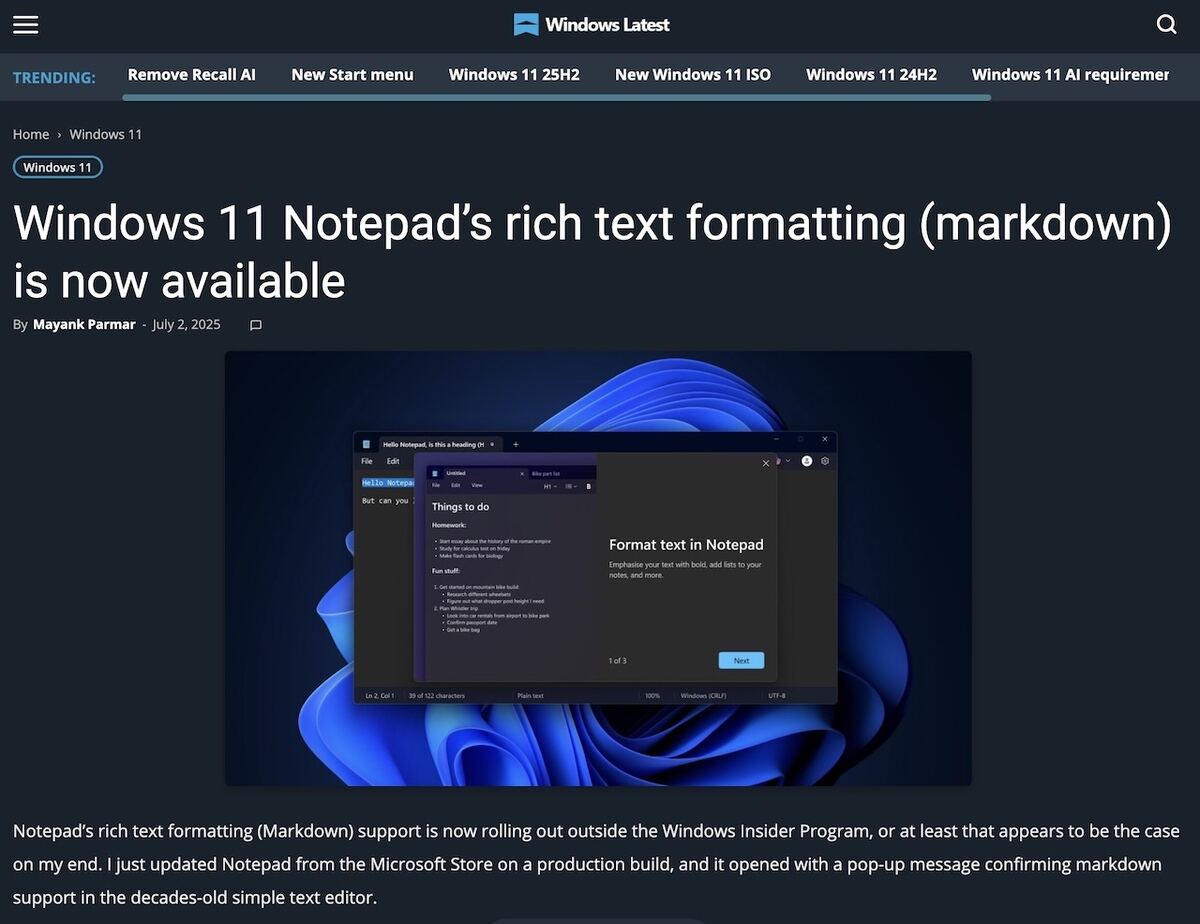Click 'Format text in Notepad' heading
1200x924 pixels.
pos(686,545)
